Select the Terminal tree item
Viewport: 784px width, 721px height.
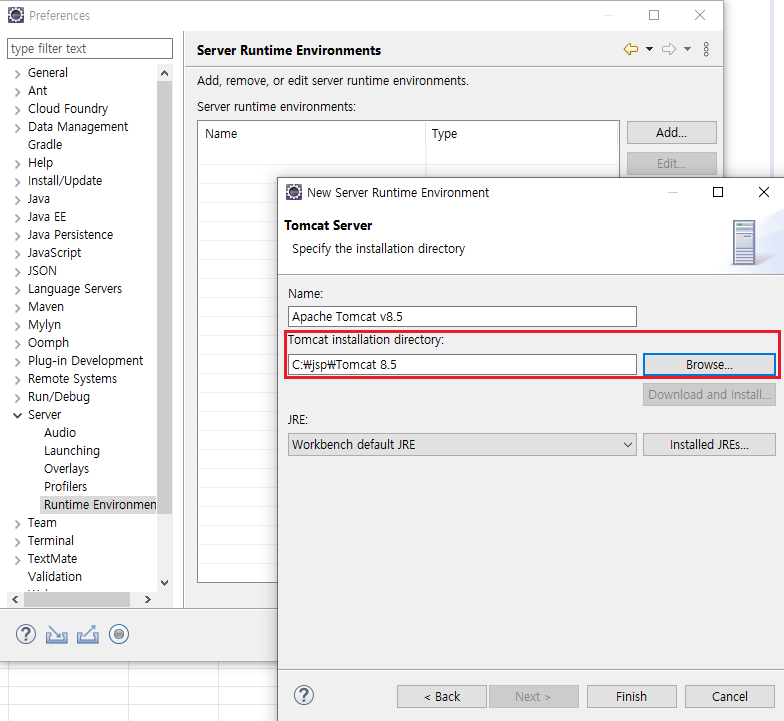[x=51, y=540]
